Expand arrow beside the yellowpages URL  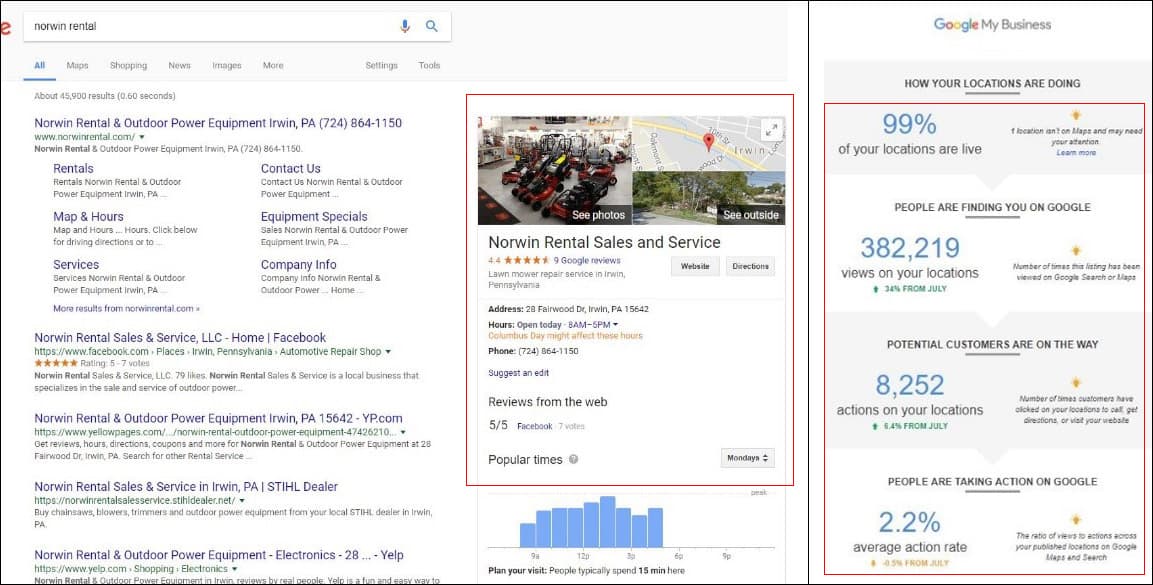coord(403,432)
